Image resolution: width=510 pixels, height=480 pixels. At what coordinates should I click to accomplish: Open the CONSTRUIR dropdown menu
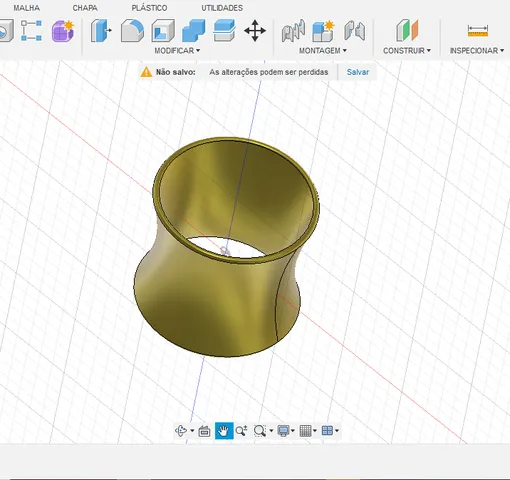pyautogui.click(x=407, y=51)
